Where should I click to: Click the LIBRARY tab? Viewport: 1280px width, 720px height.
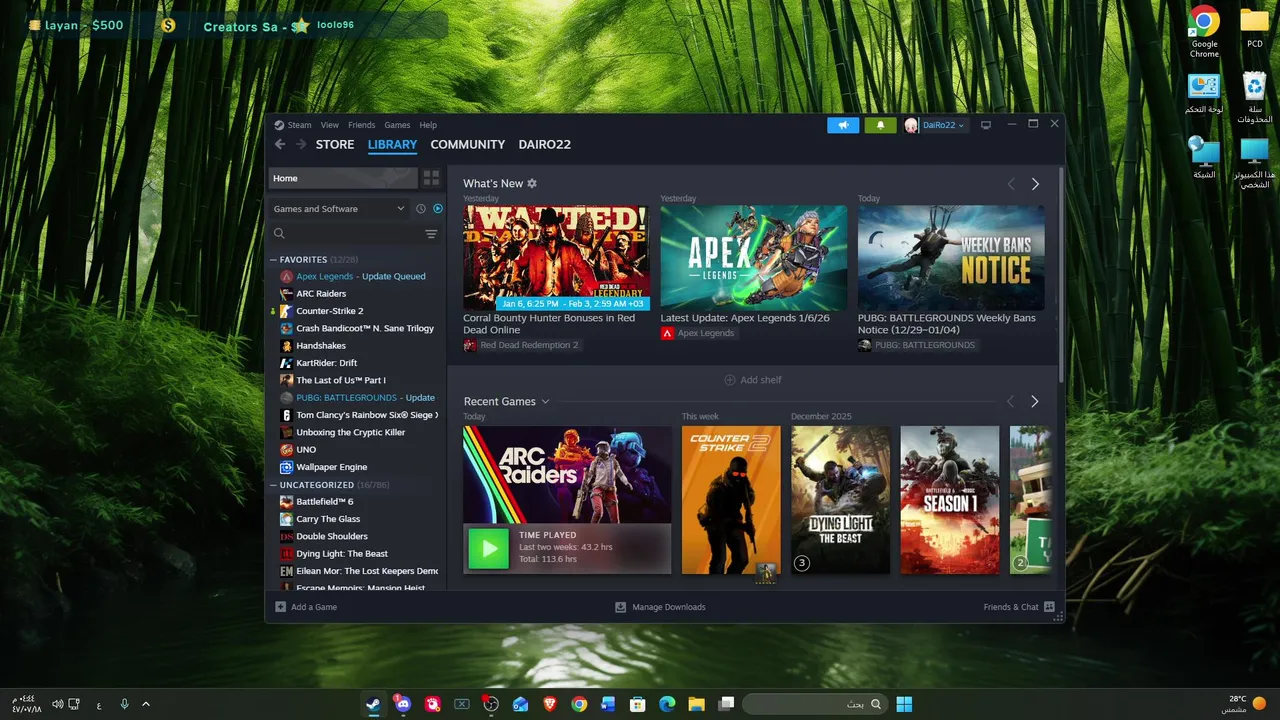[x=392, y=145]
